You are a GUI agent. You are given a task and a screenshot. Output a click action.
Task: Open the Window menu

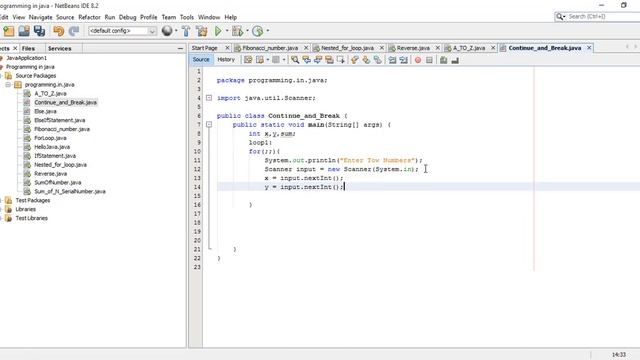tap(209, 17)
